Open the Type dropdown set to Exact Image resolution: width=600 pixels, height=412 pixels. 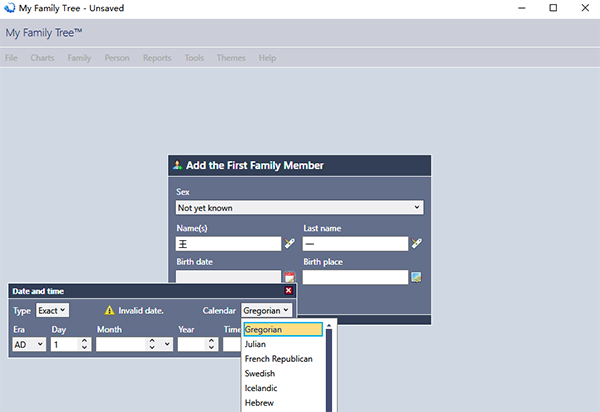pos(53,310)
